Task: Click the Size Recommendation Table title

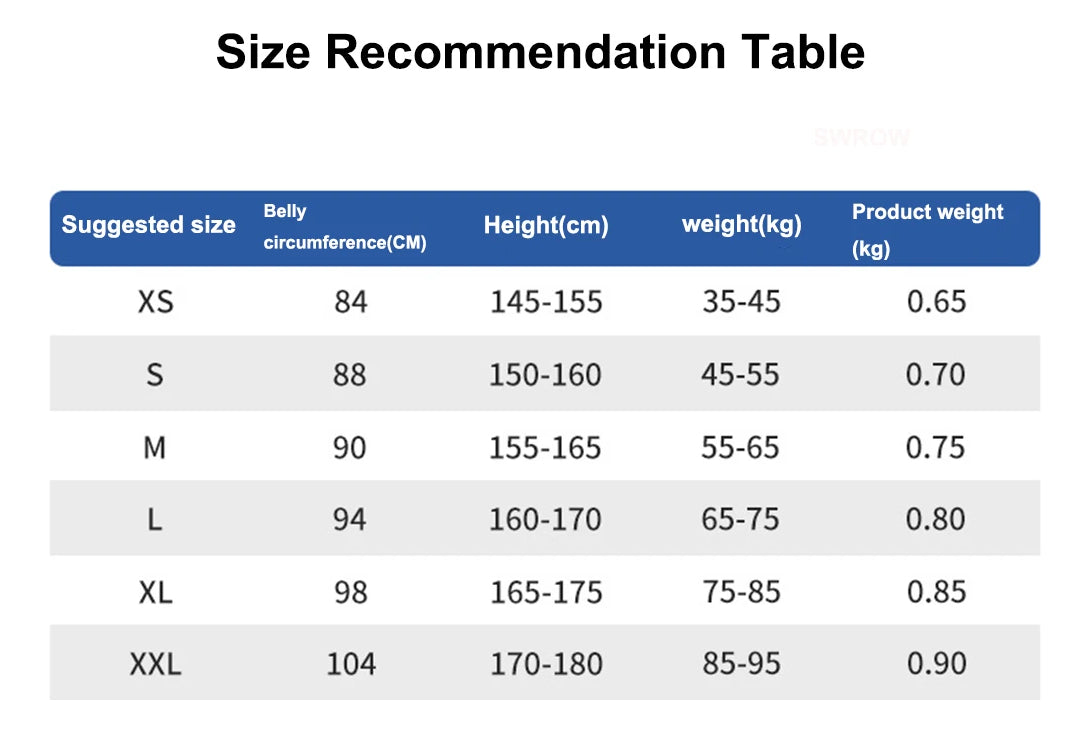Action: pyautogui.click(x=540, y=52)
